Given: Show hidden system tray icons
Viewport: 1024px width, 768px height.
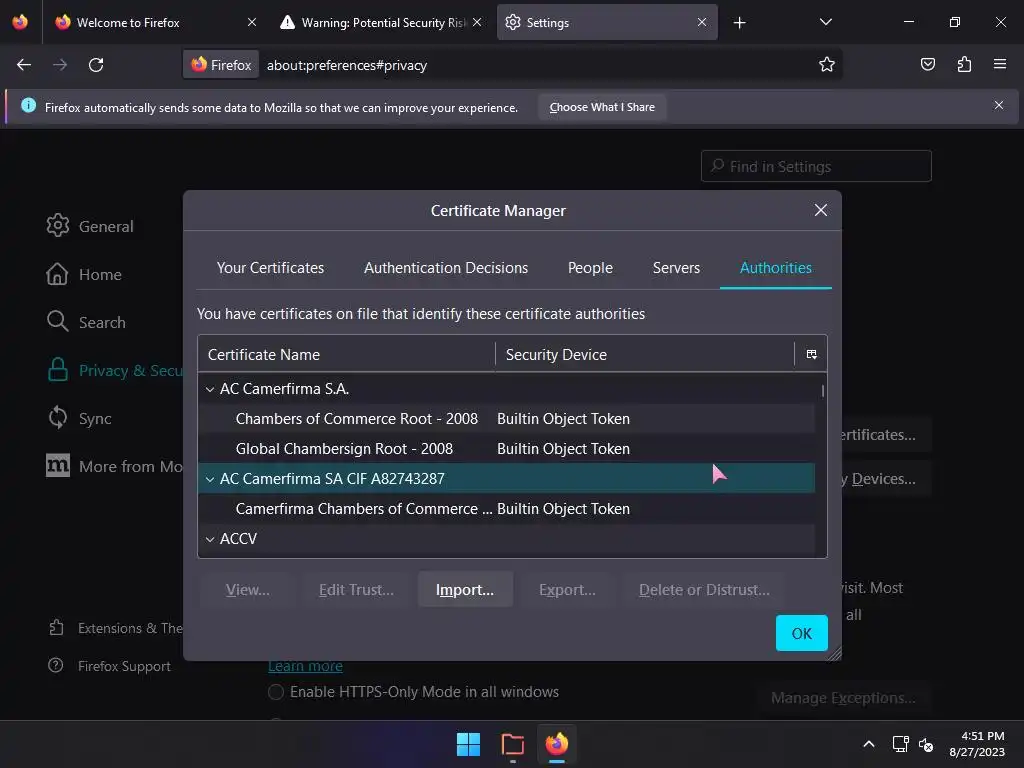Looking at the screenshot, I should click(869, 744).
